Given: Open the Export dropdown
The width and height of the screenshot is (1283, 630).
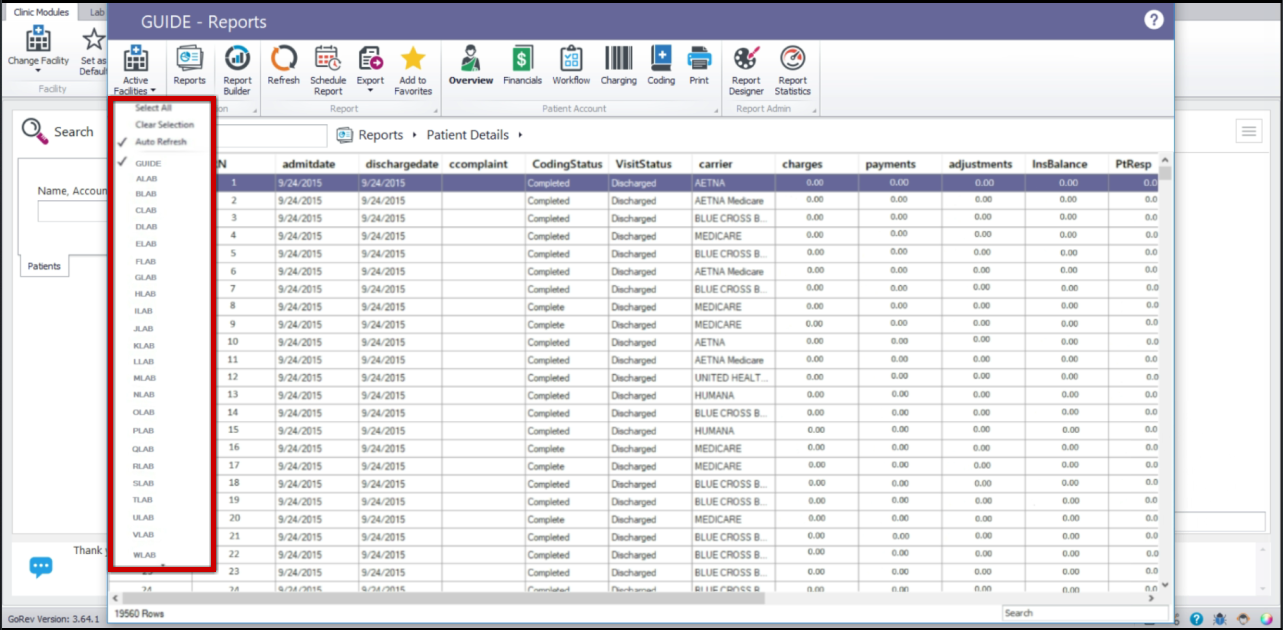Looking at the screenshot, I should tap(370, 70).
